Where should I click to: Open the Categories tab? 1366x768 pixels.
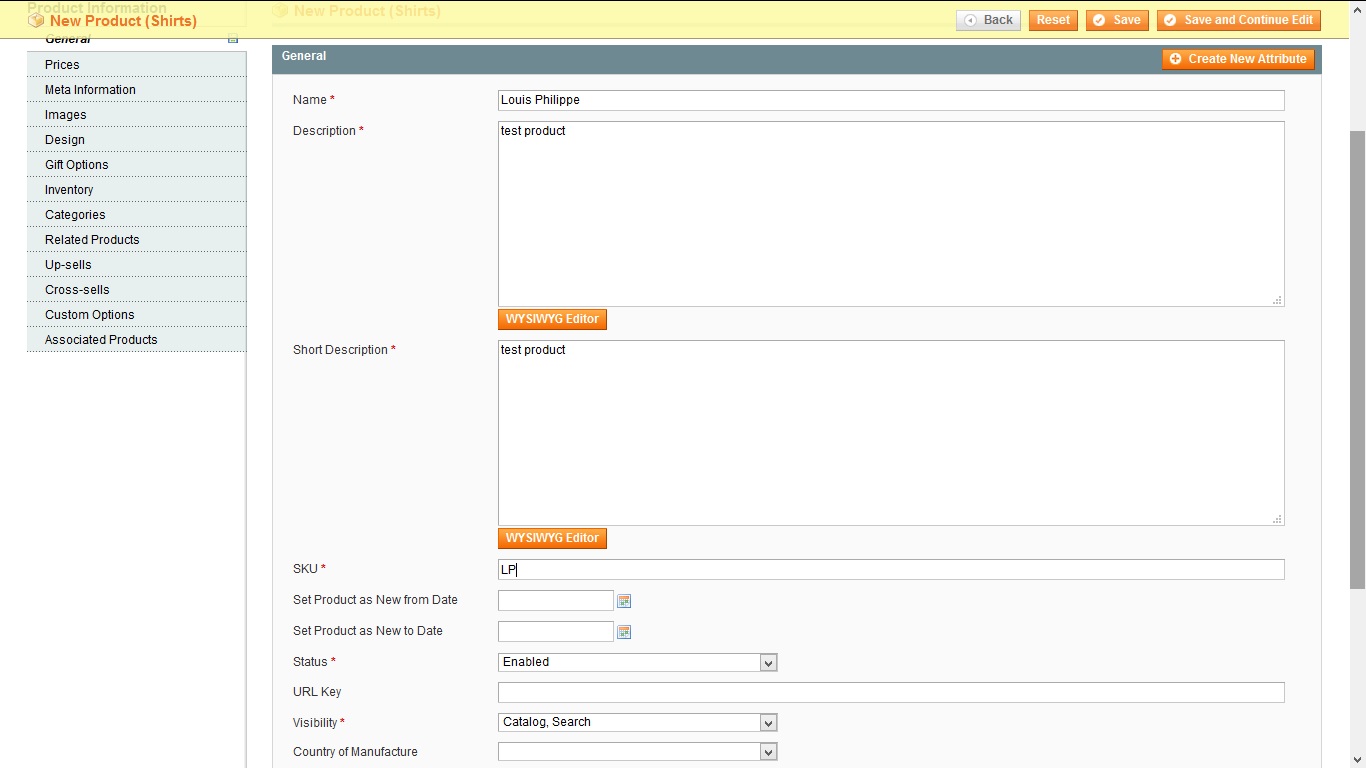[x=136, y=215]
